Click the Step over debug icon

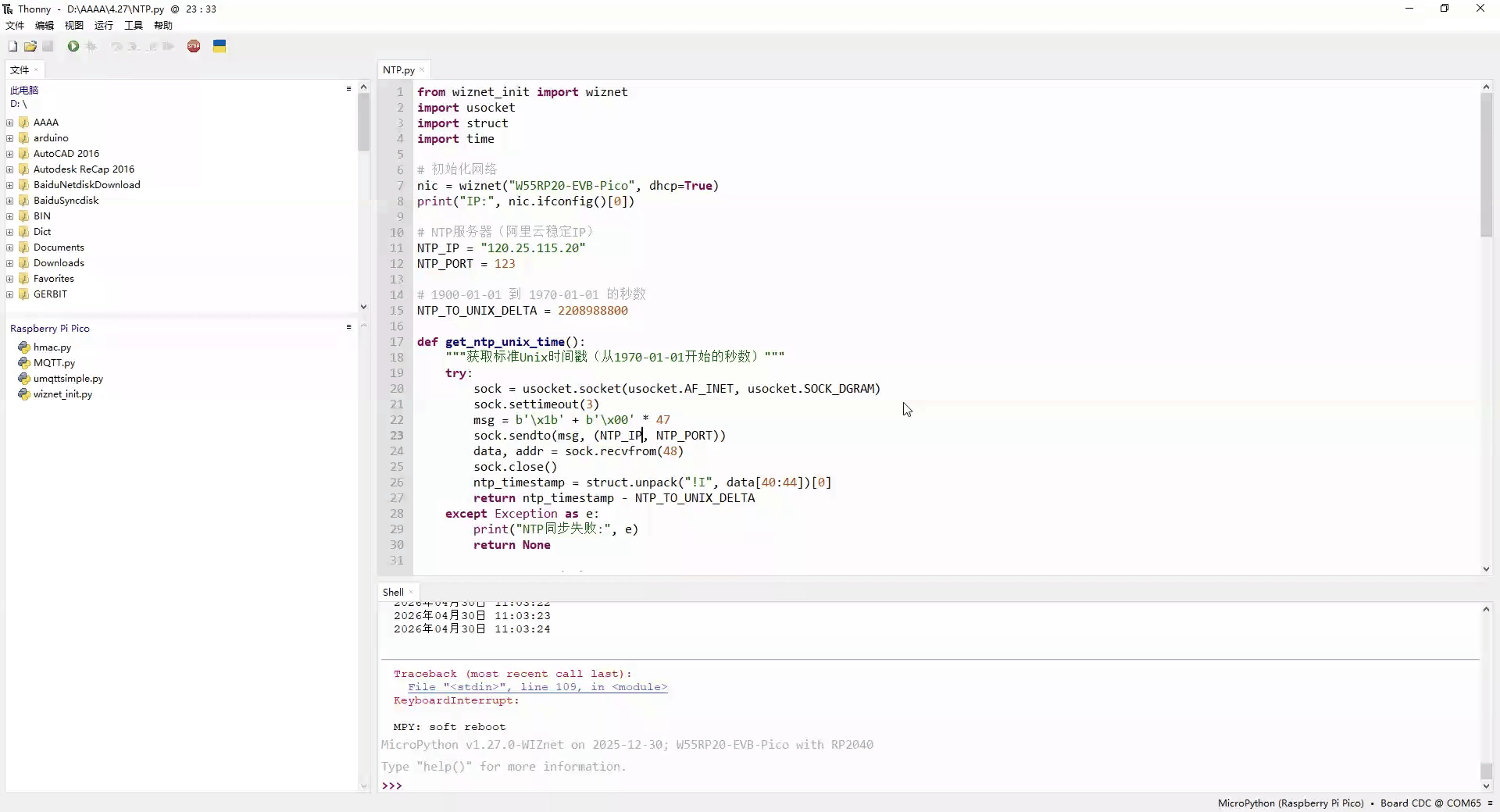[x=116, y=47]
